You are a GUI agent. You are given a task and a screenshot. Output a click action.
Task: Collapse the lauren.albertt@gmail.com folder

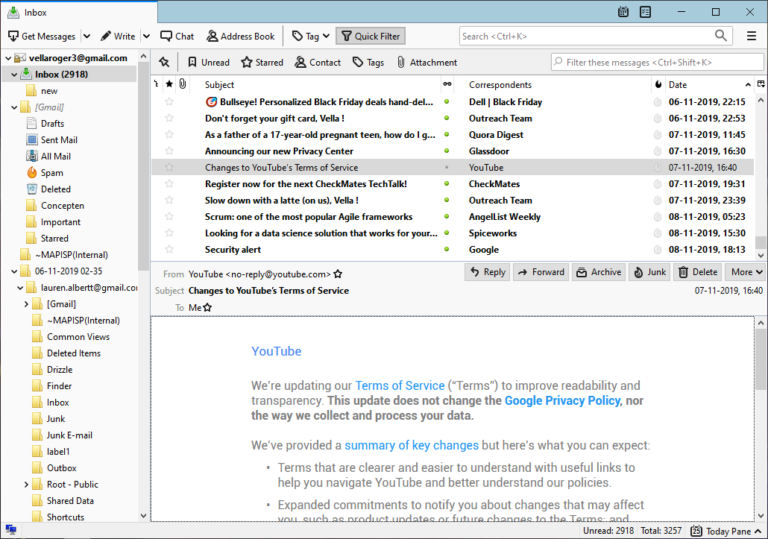[20, 288]
